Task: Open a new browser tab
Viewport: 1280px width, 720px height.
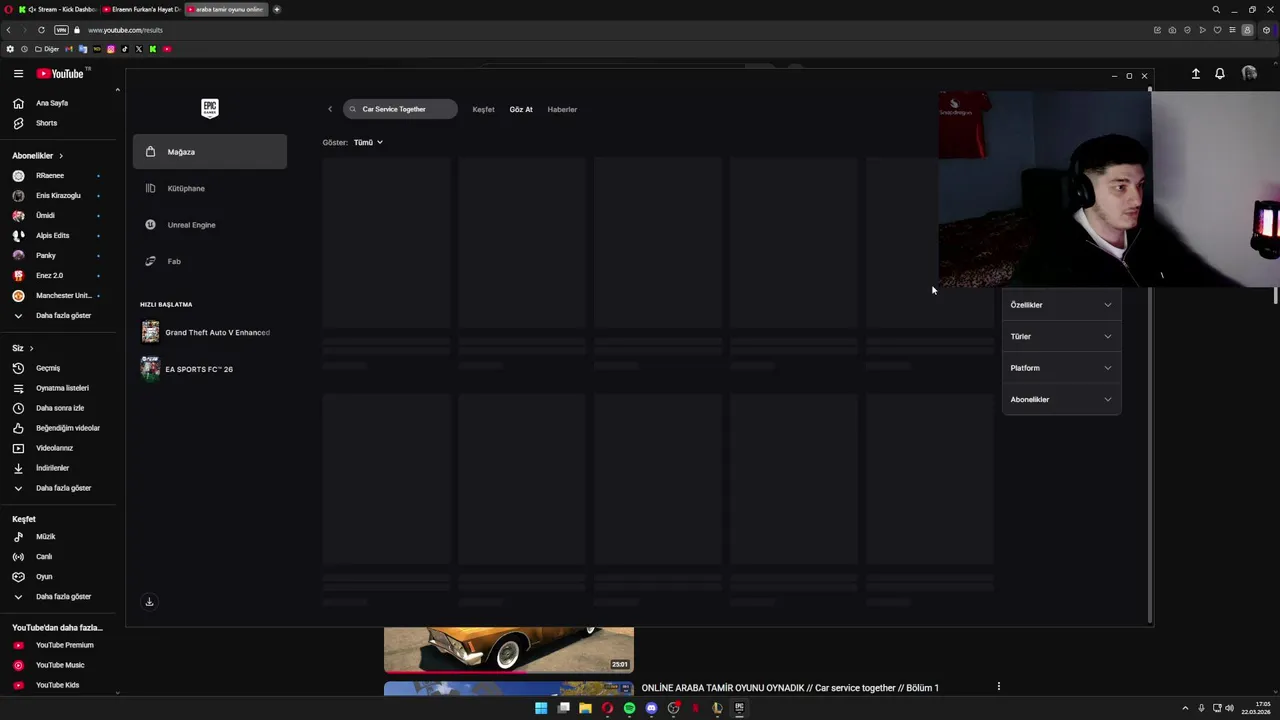Action: pos(277,9)
